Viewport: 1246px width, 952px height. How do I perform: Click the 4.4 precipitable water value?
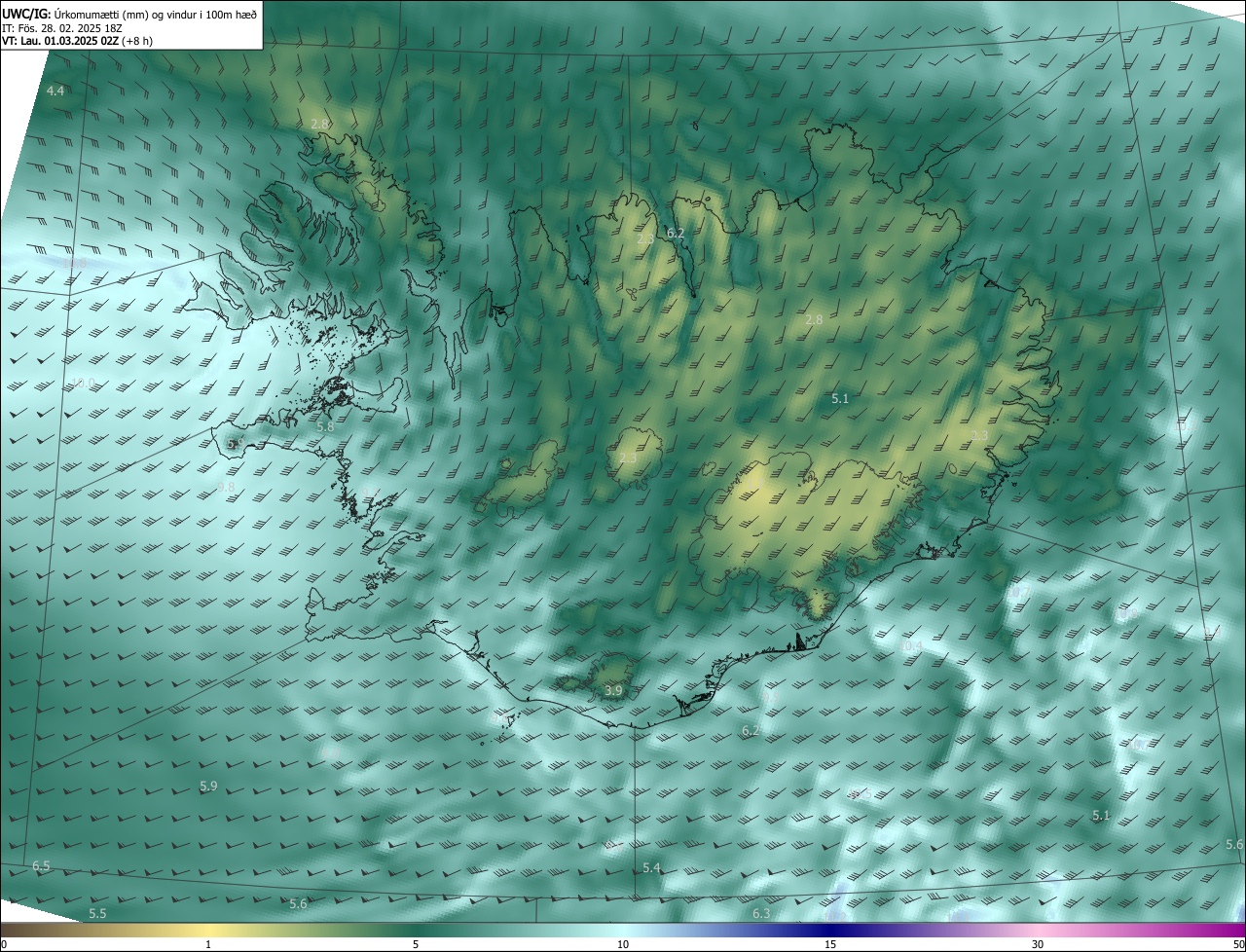pos(55,91)
